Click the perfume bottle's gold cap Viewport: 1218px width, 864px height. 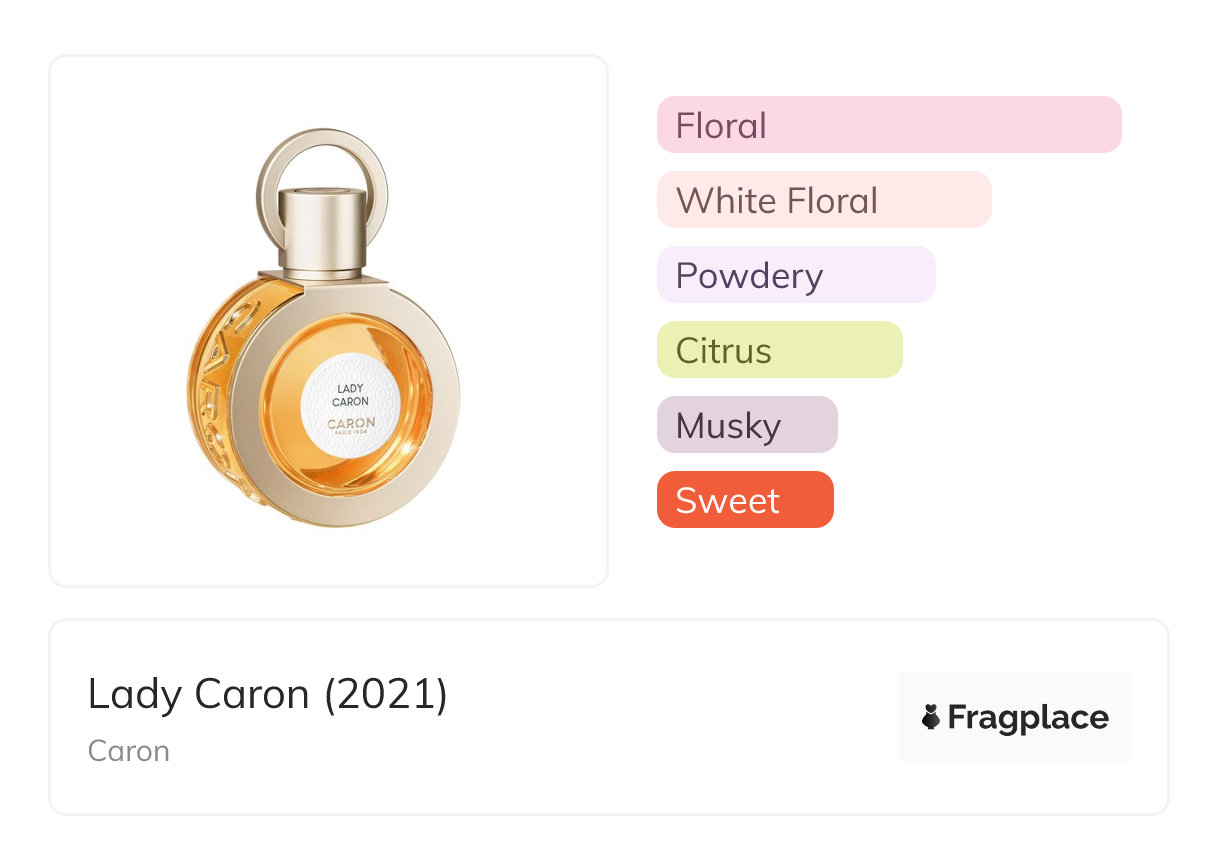(x=322, y=223)
